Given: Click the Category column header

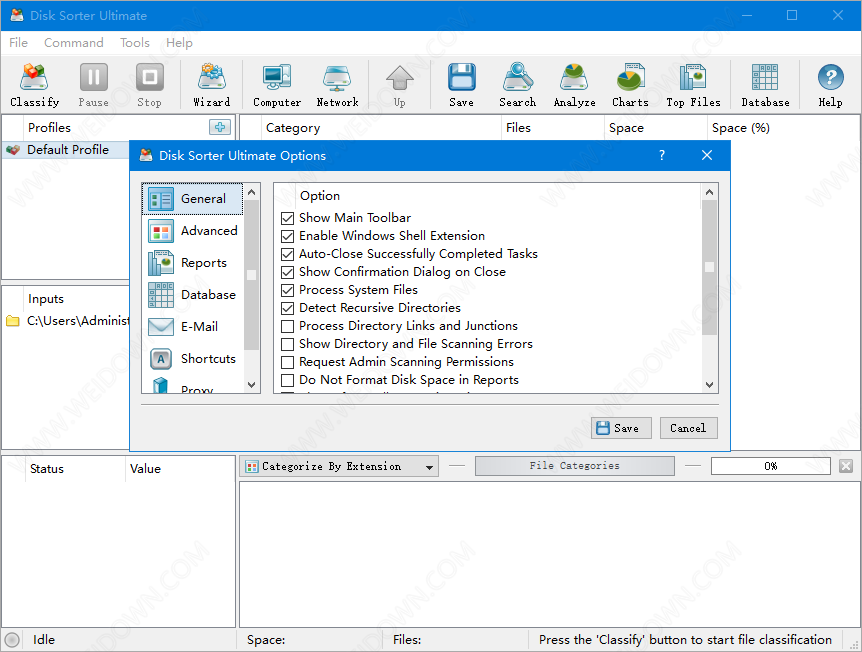Looking at the screenshot, I should point(380,128).
